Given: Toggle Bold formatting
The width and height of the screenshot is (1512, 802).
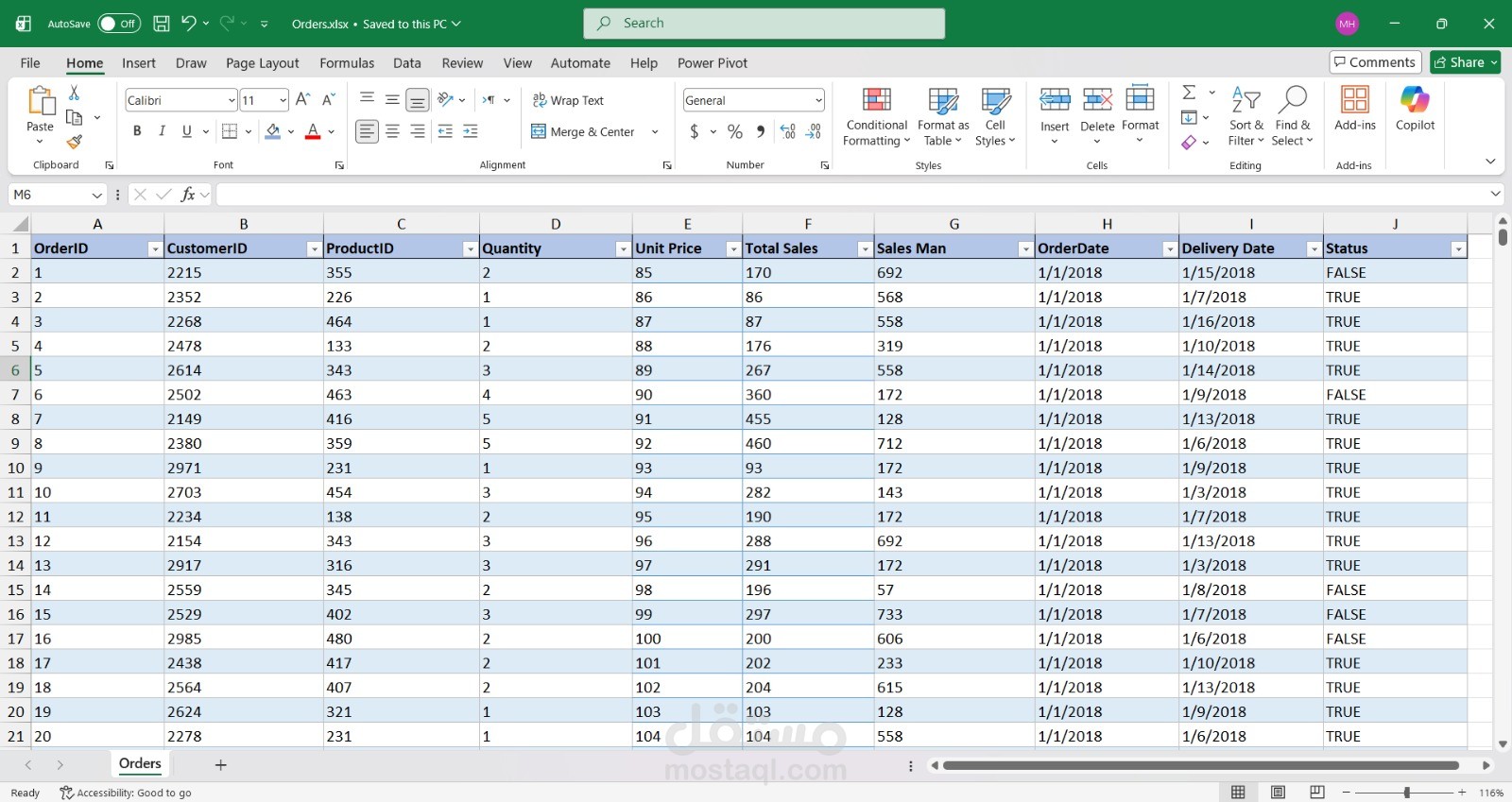Looking at the screenshot, I should 137,132.
